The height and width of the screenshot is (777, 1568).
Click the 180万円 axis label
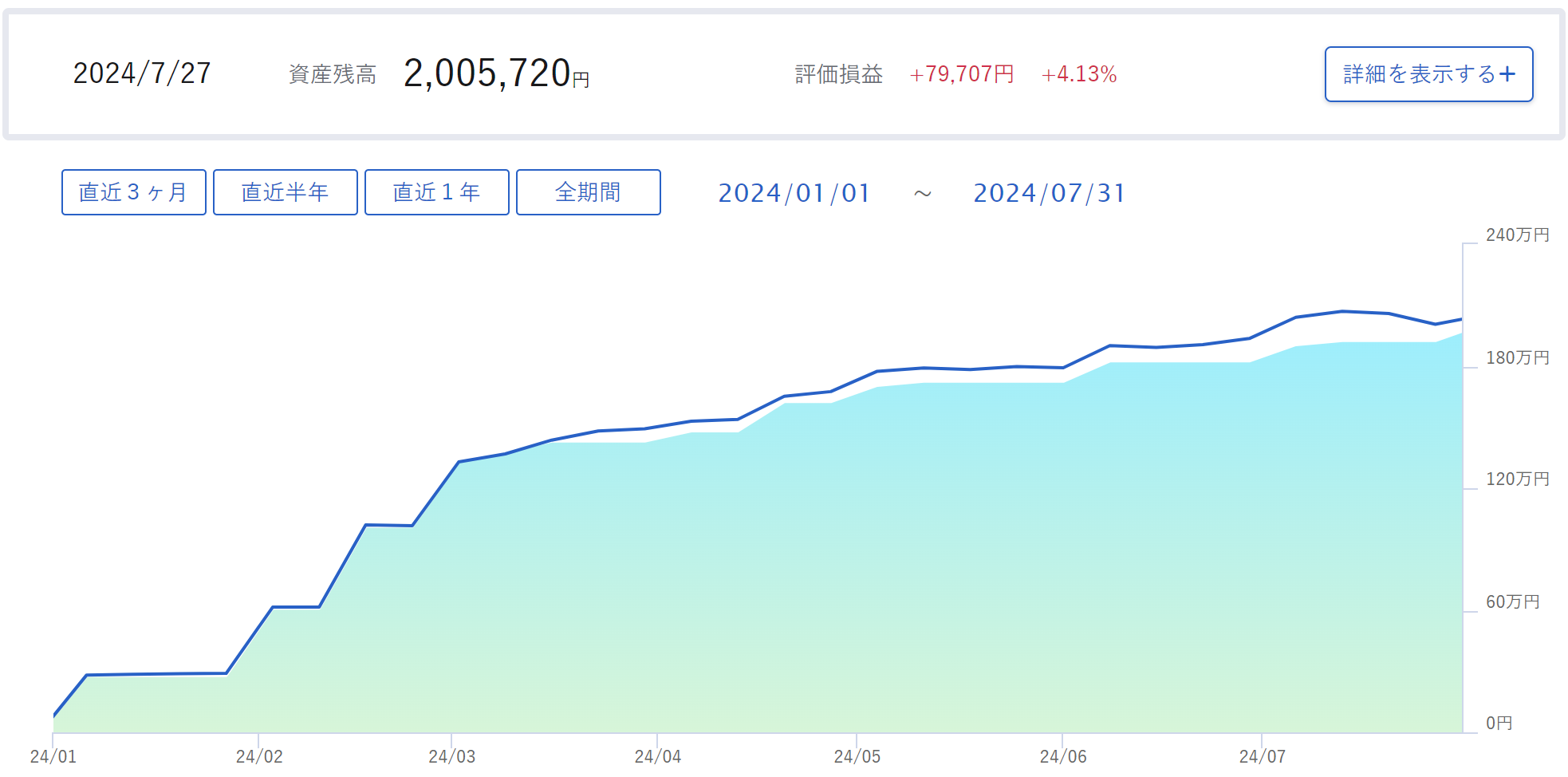[1517, 358]
